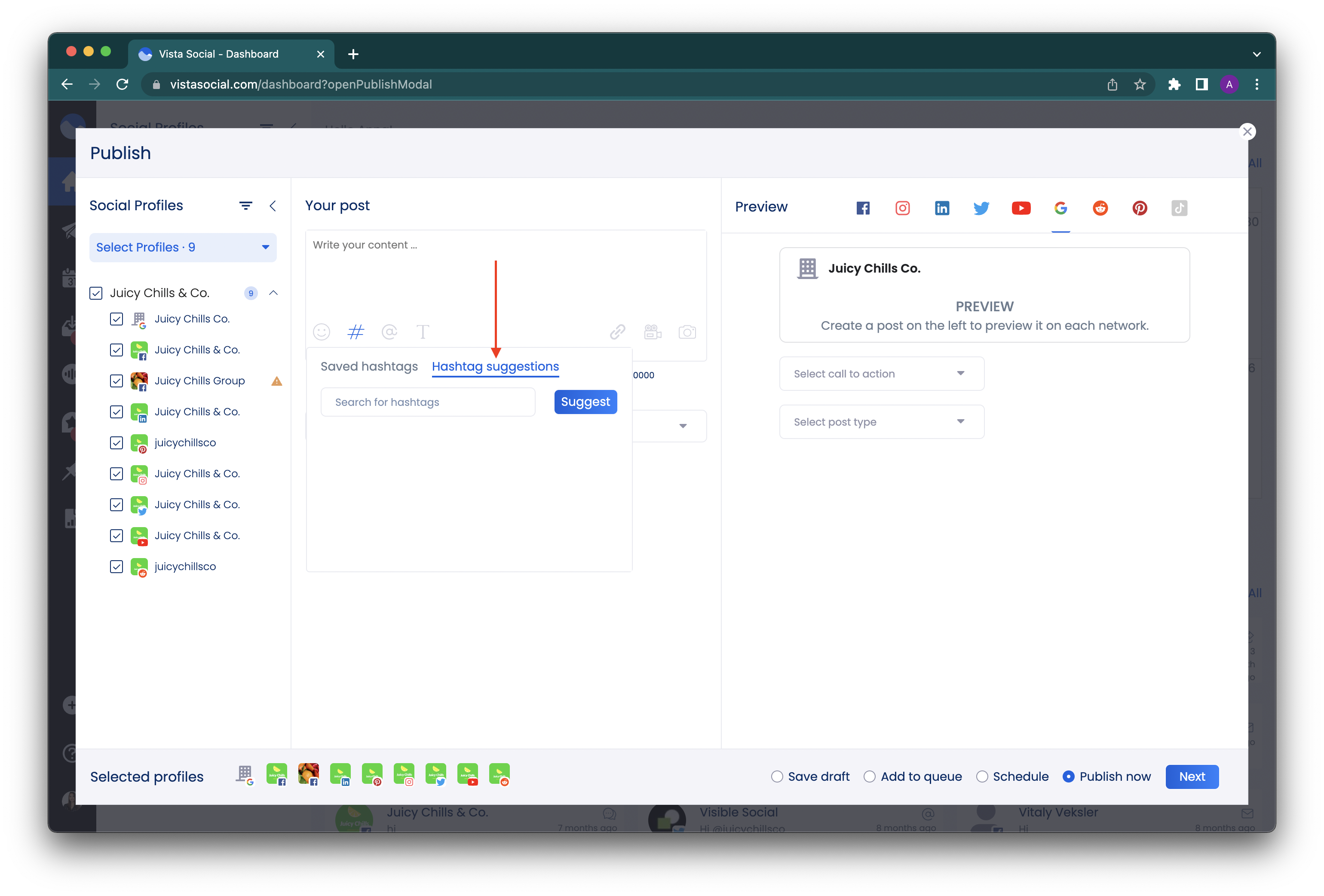Switch preview to YouTube
1324x896 pixels.
coord(1021,208)
